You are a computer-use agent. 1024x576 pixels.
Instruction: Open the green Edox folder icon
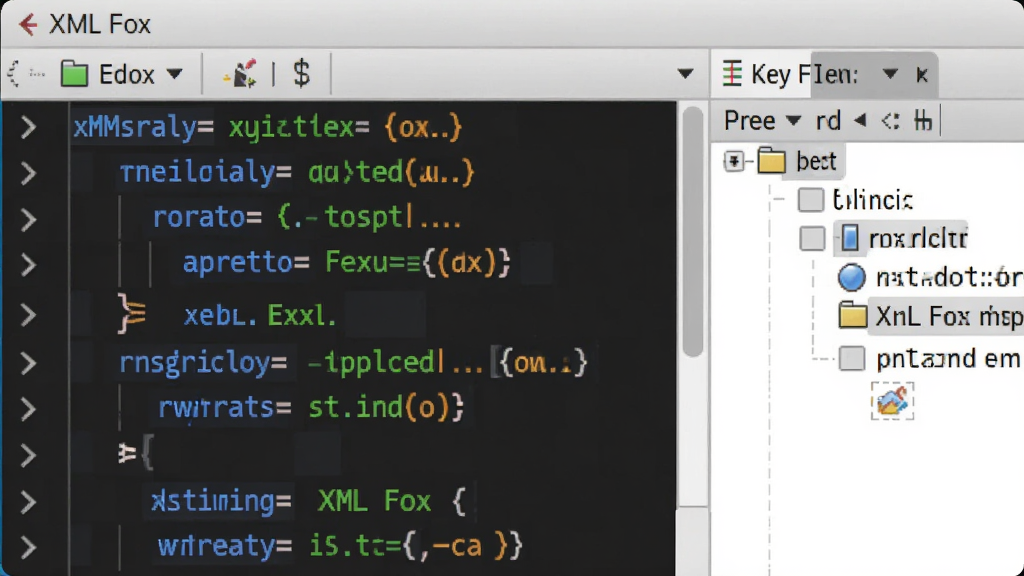tap(74, 74)
